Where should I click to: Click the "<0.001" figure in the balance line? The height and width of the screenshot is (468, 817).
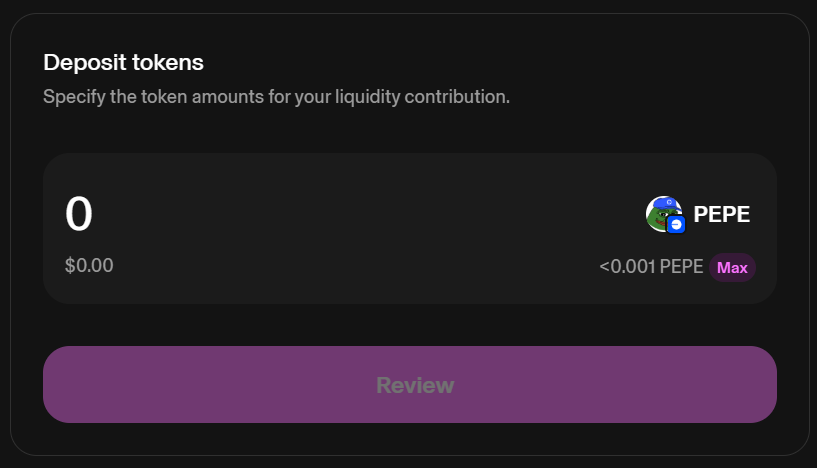click(627, 267)
